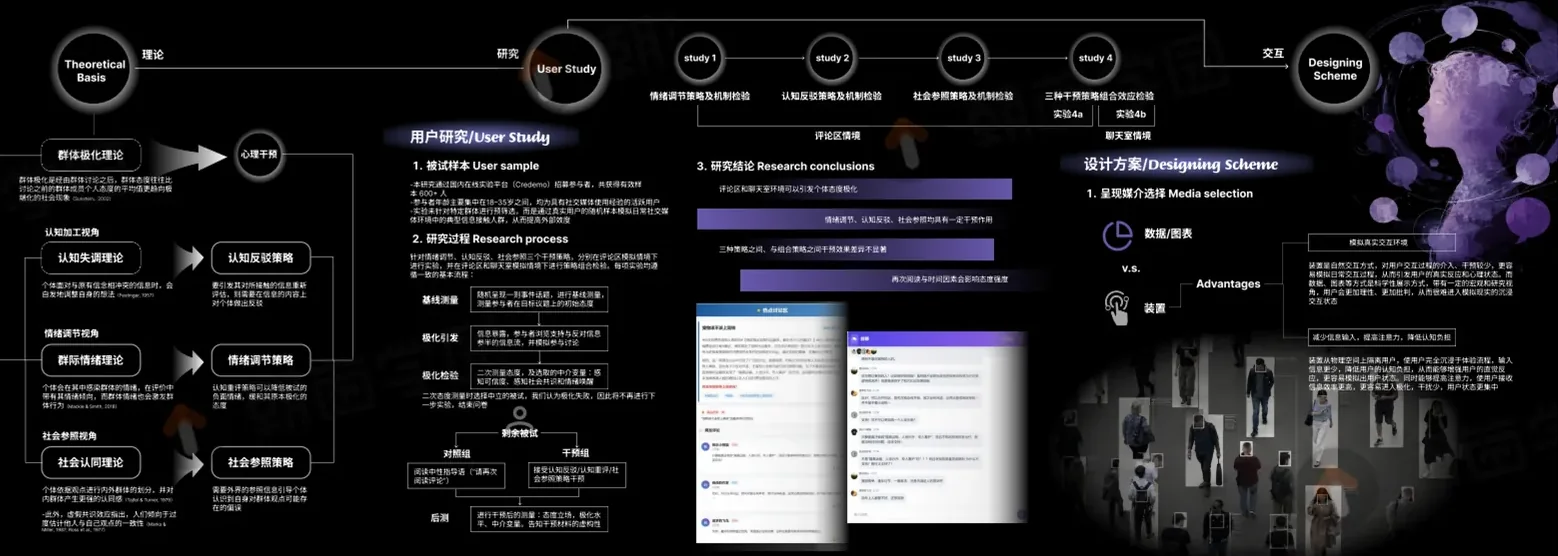Click the 情绪调节策略 box
This screenshot has height=556, width=1558.
coord(260,360)
